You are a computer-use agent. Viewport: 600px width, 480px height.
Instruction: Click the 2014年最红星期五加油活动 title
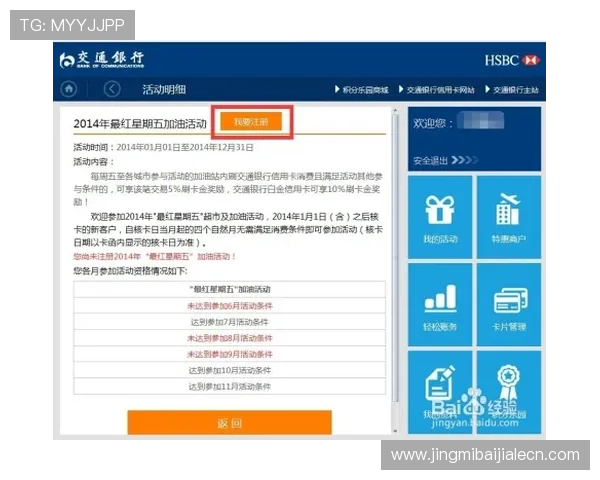pos(140,124)
